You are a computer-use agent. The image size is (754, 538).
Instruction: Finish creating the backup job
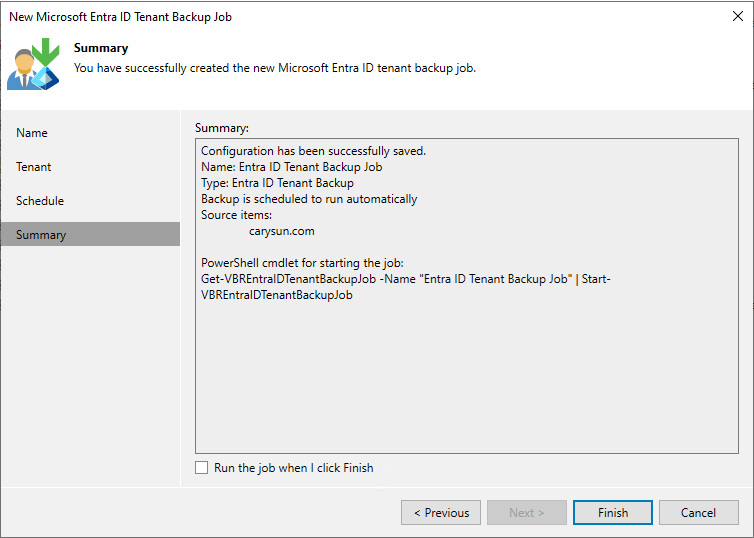(613, 513)
